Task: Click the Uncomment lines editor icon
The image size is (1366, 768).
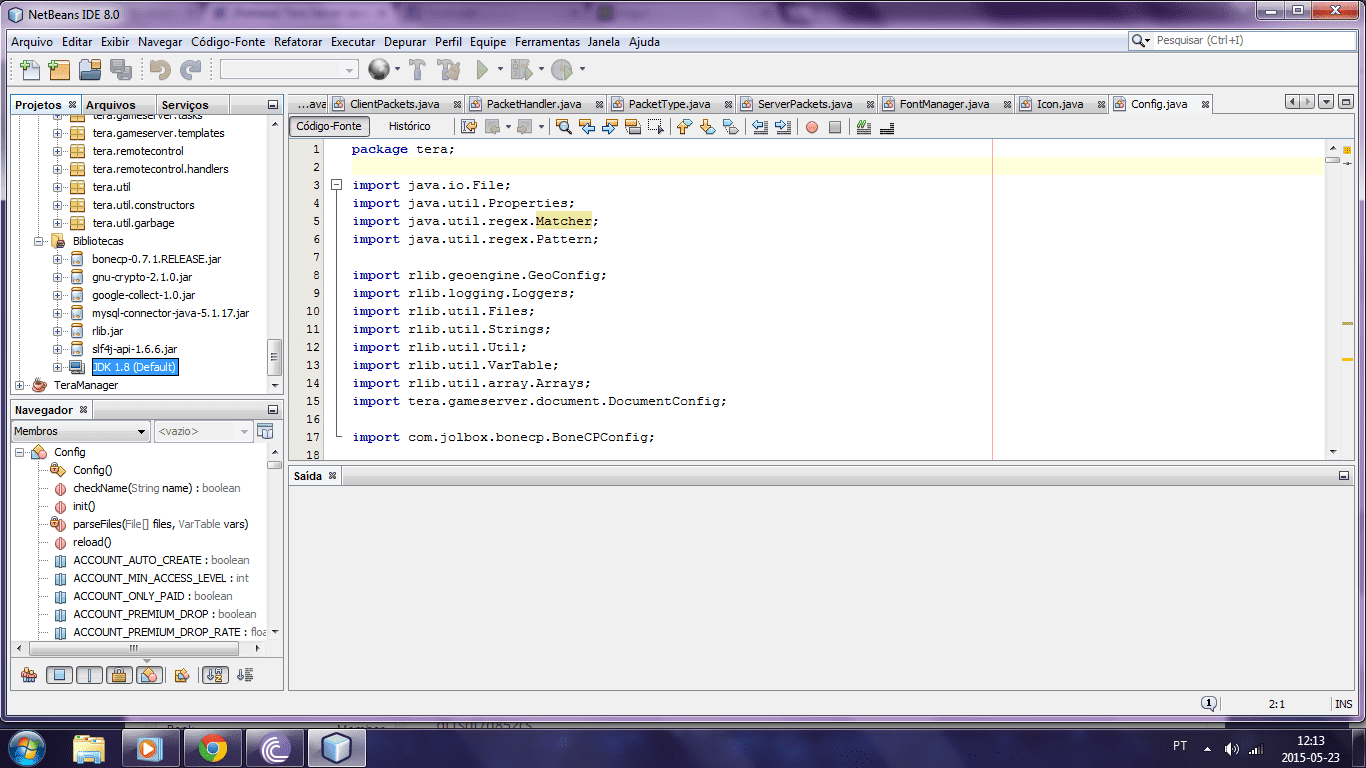Action: point(887,127)
